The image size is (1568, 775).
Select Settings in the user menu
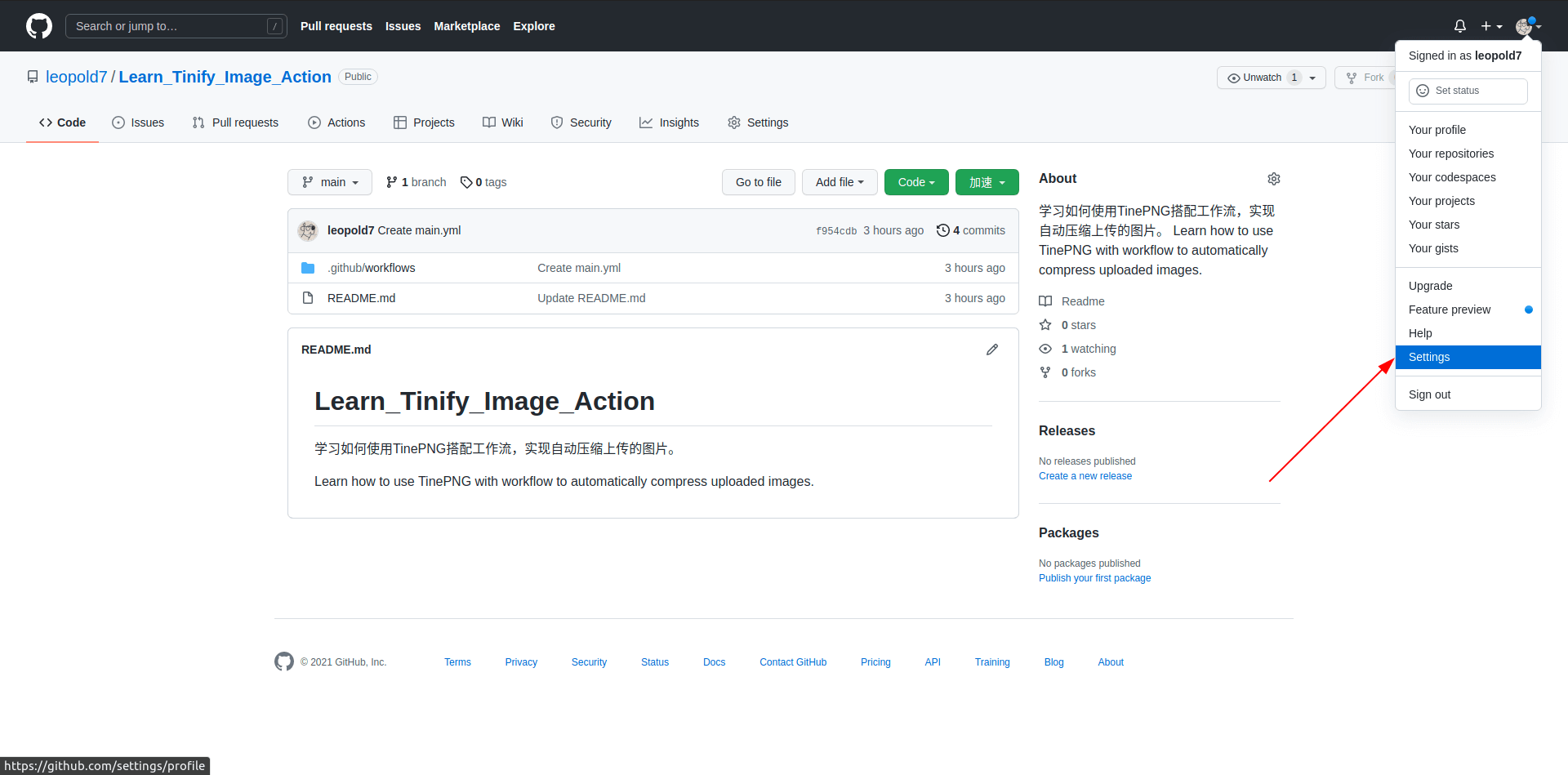[x=1429, y=357]
